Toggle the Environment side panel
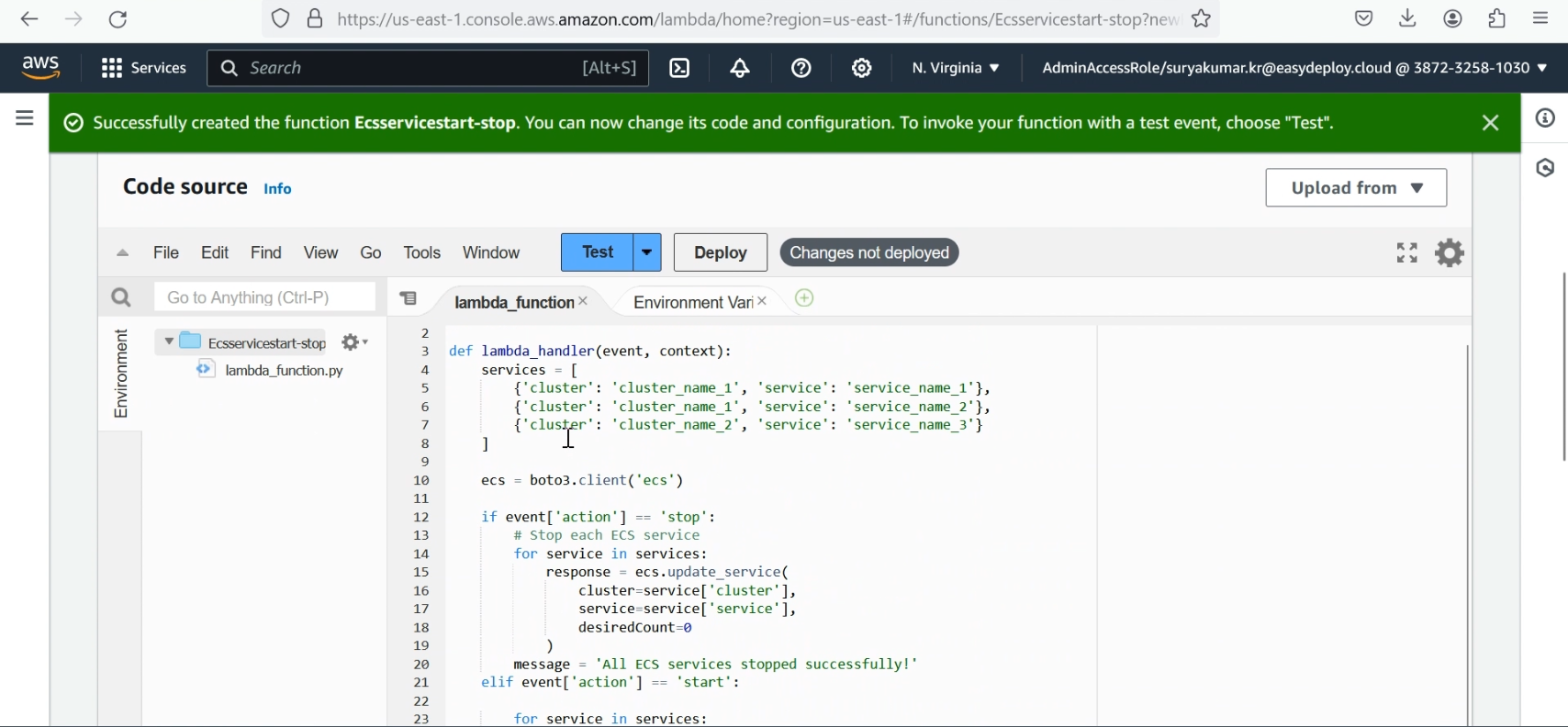 coord(120,374)
